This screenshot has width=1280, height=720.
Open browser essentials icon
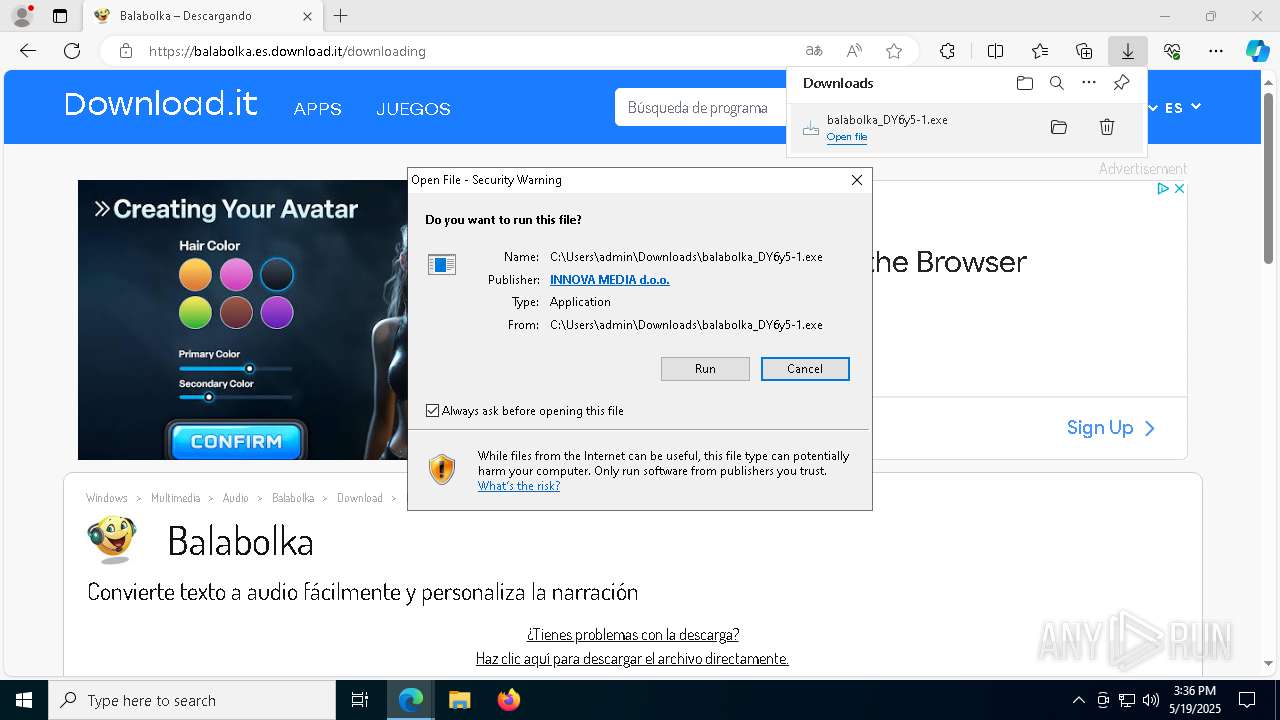click(1172, 51)
